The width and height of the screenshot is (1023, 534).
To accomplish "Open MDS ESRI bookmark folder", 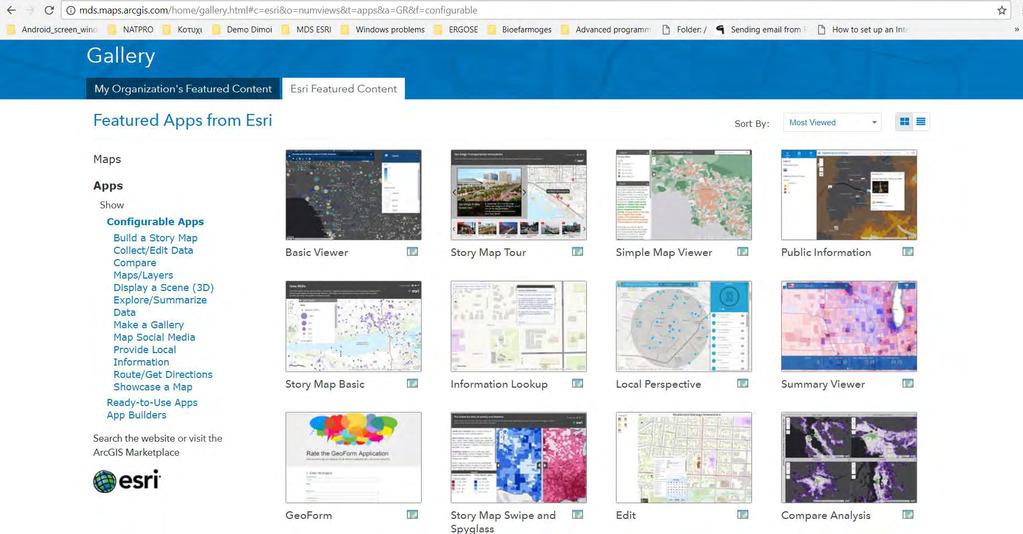I will [307, 29].
